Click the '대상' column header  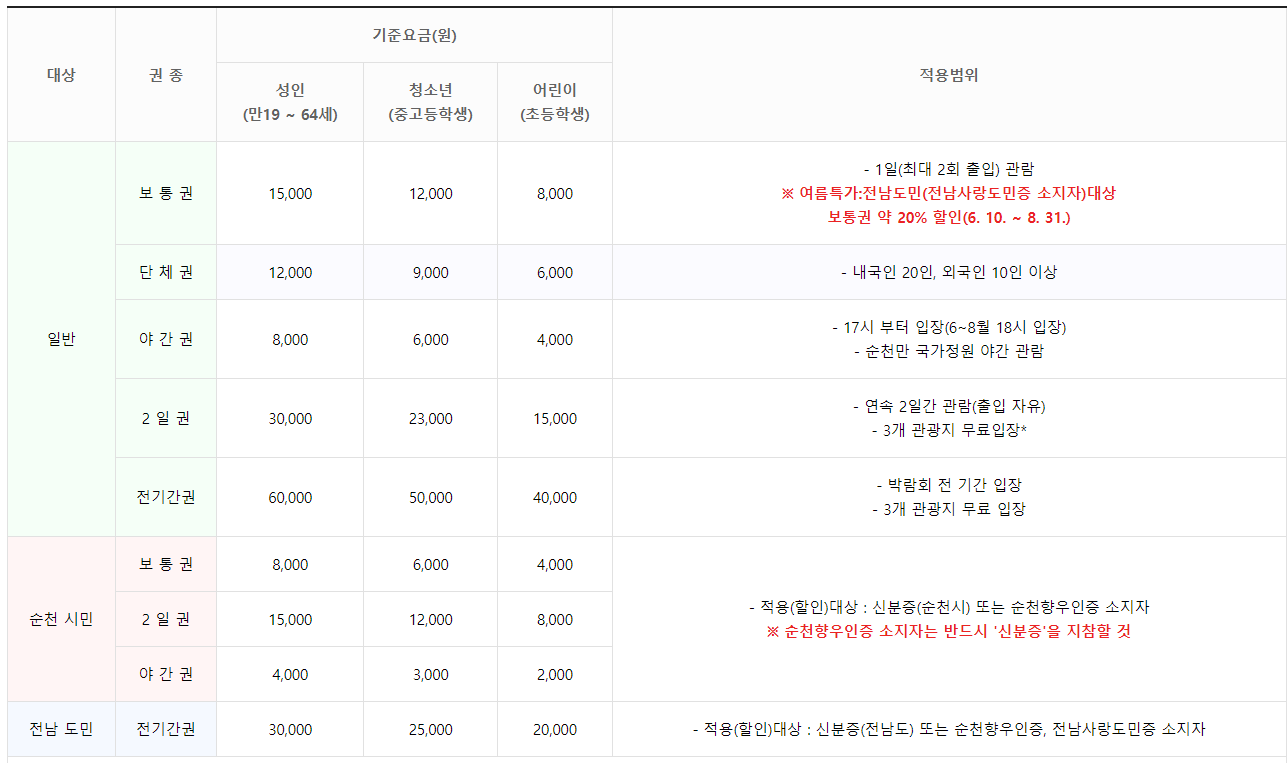click(61, 75)
